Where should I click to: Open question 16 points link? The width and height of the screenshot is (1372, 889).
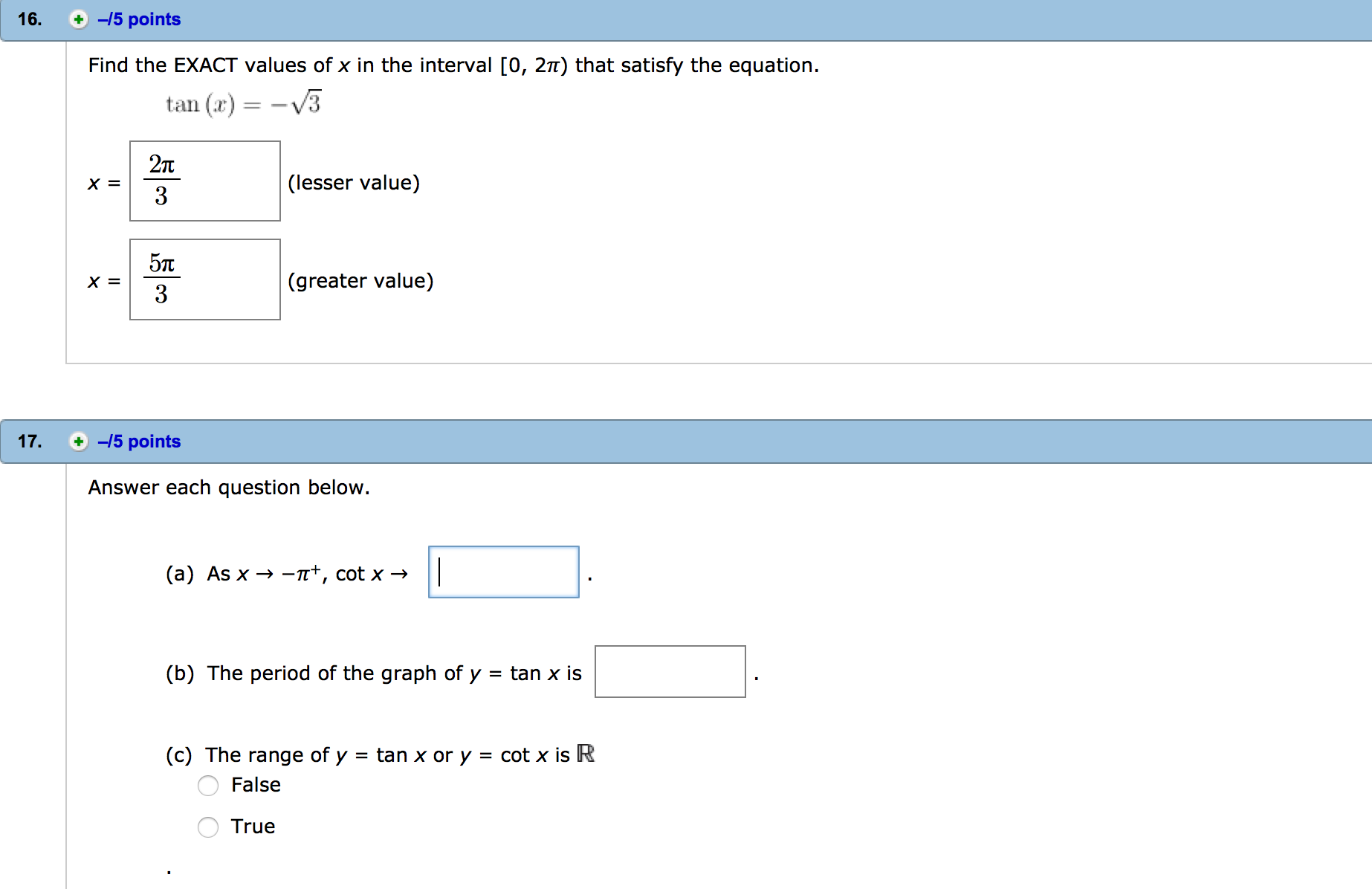(139, 19)
